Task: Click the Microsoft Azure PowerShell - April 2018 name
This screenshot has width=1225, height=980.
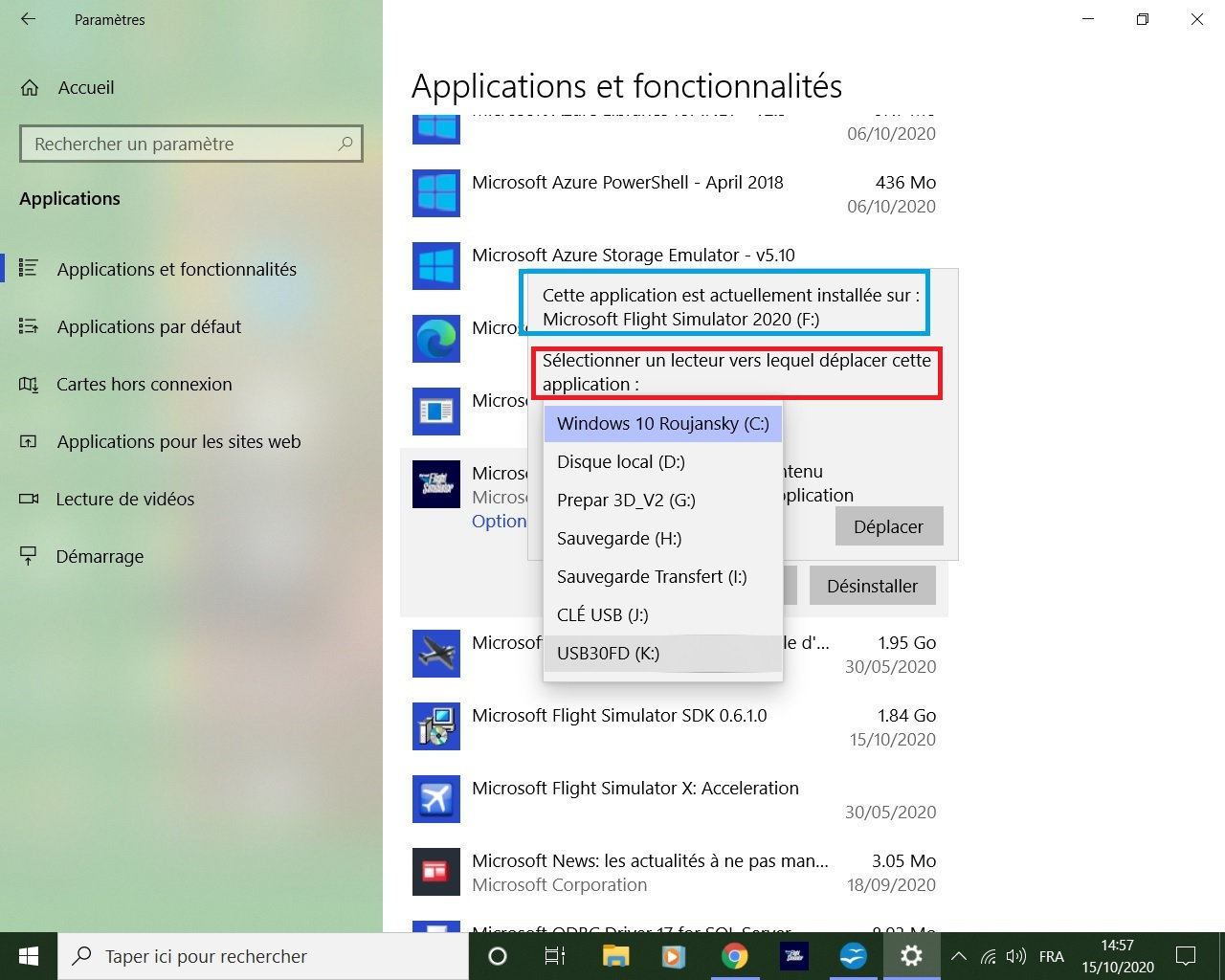Action: coord(628,182)
